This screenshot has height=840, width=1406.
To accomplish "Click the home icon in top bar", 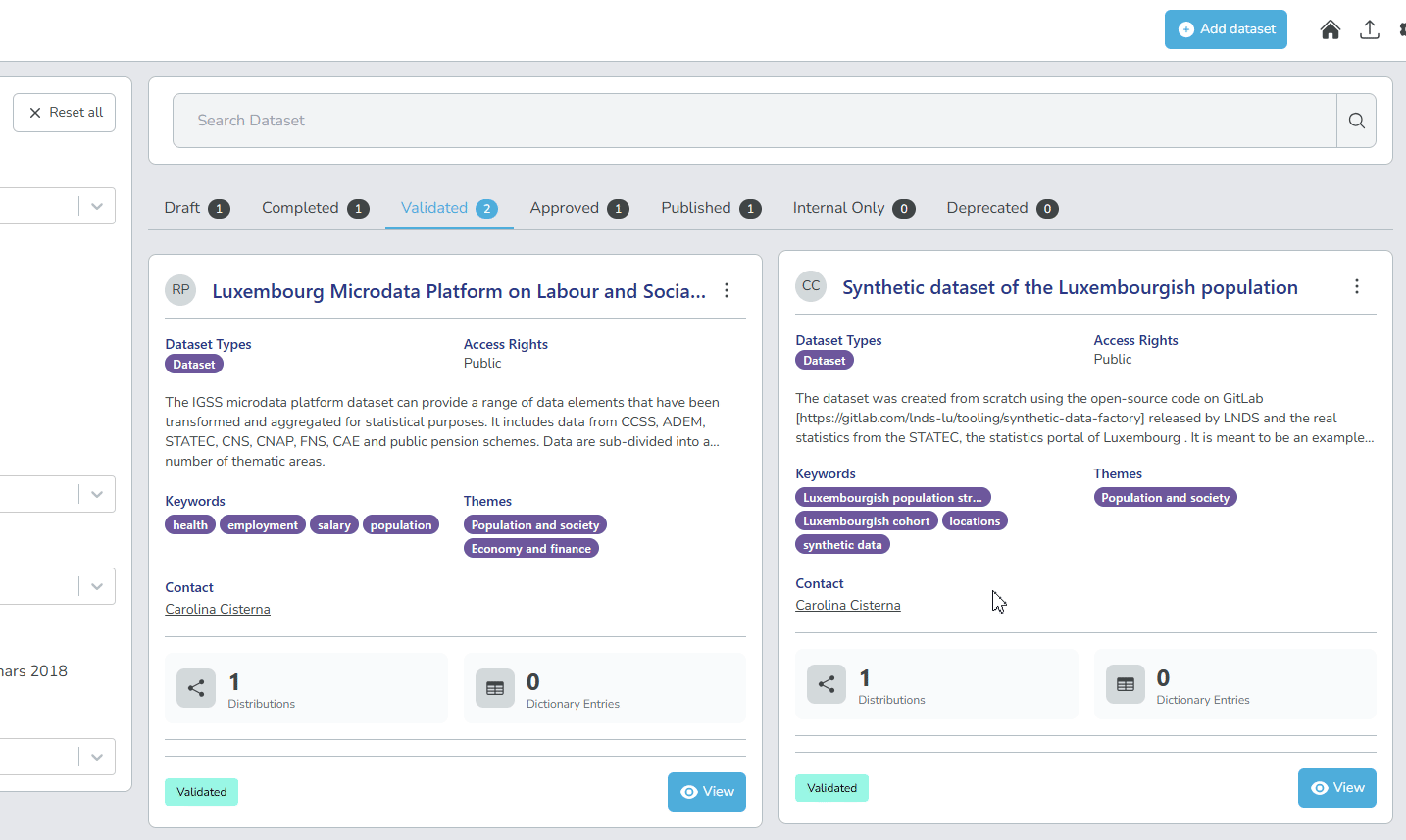I will pos(1330,29).
